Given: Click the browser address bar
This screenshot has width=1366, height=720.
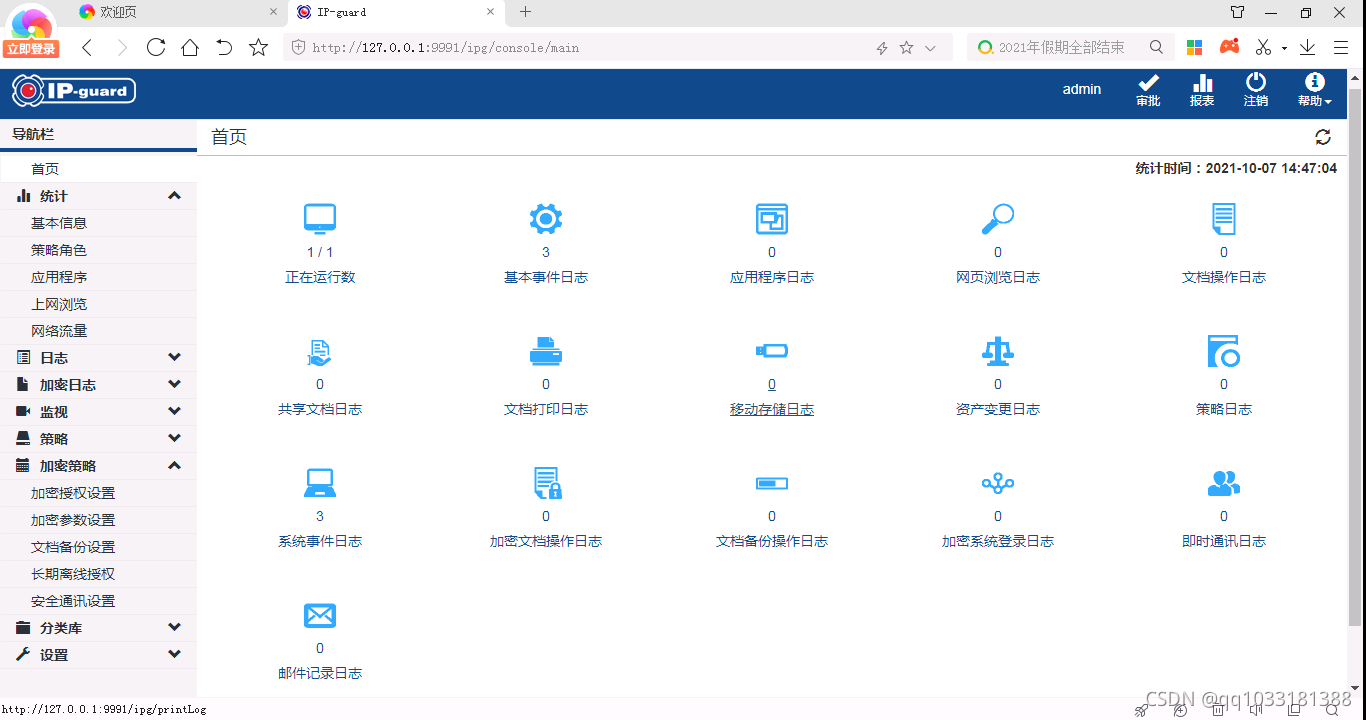Looking at the screenshot, I should 600,46.
